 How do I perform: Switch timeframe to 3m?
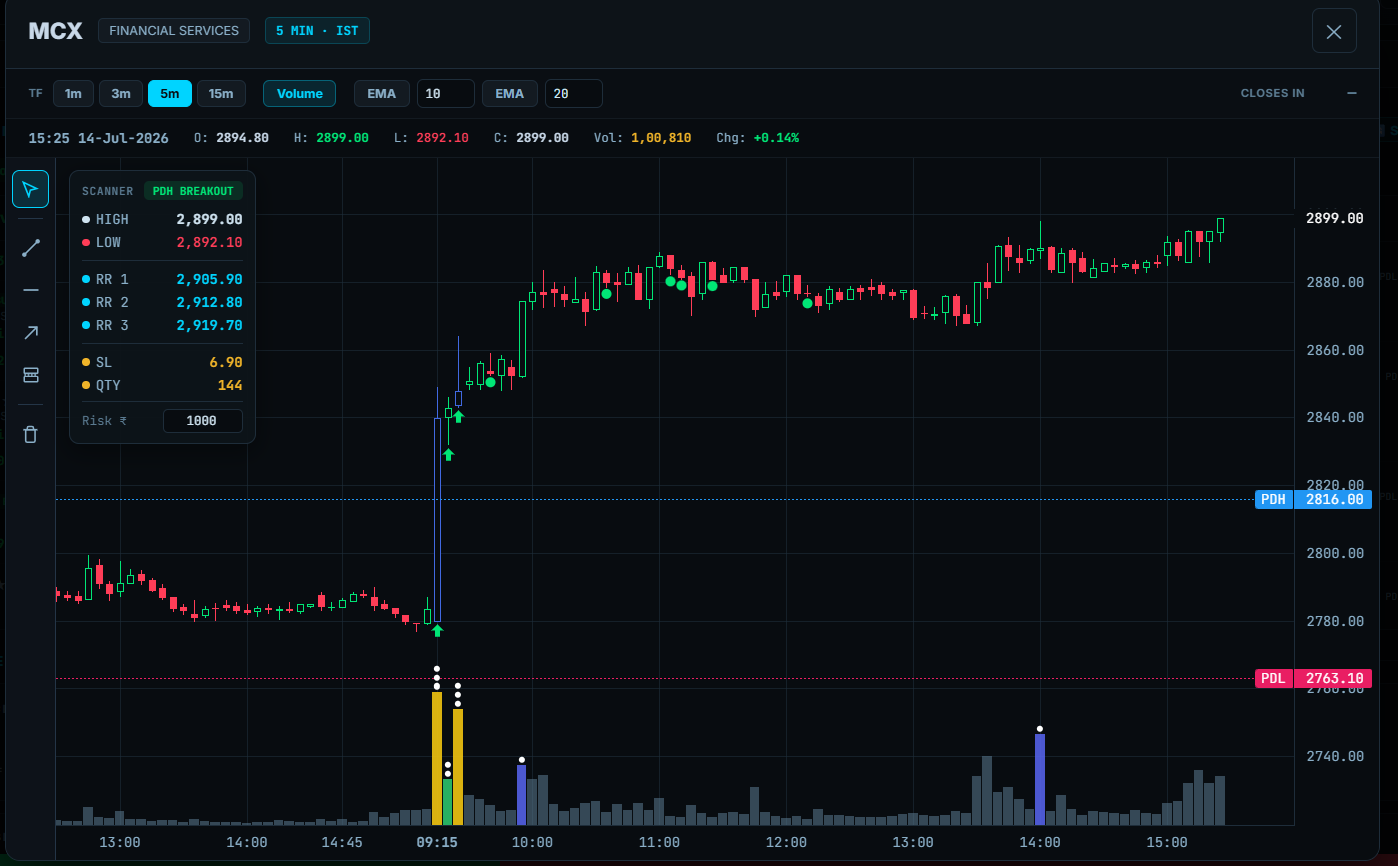click(121, 93)
